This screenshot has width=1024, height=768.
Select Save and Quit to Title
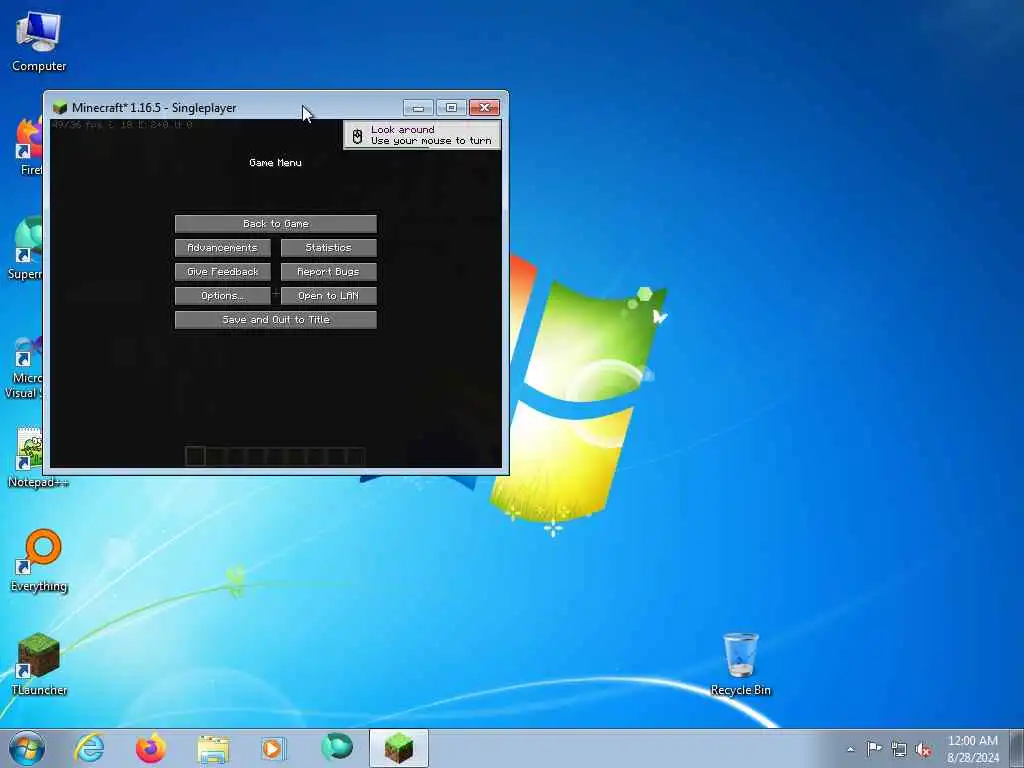coord(276,320)
